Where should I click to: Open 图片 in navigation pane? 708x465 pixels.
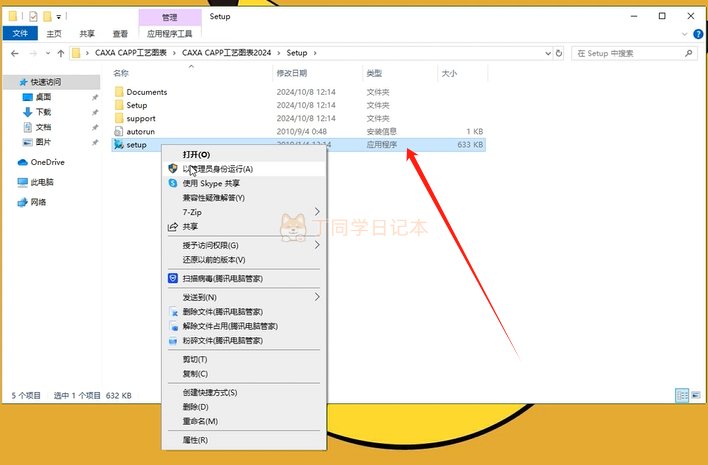click(43, 142)
